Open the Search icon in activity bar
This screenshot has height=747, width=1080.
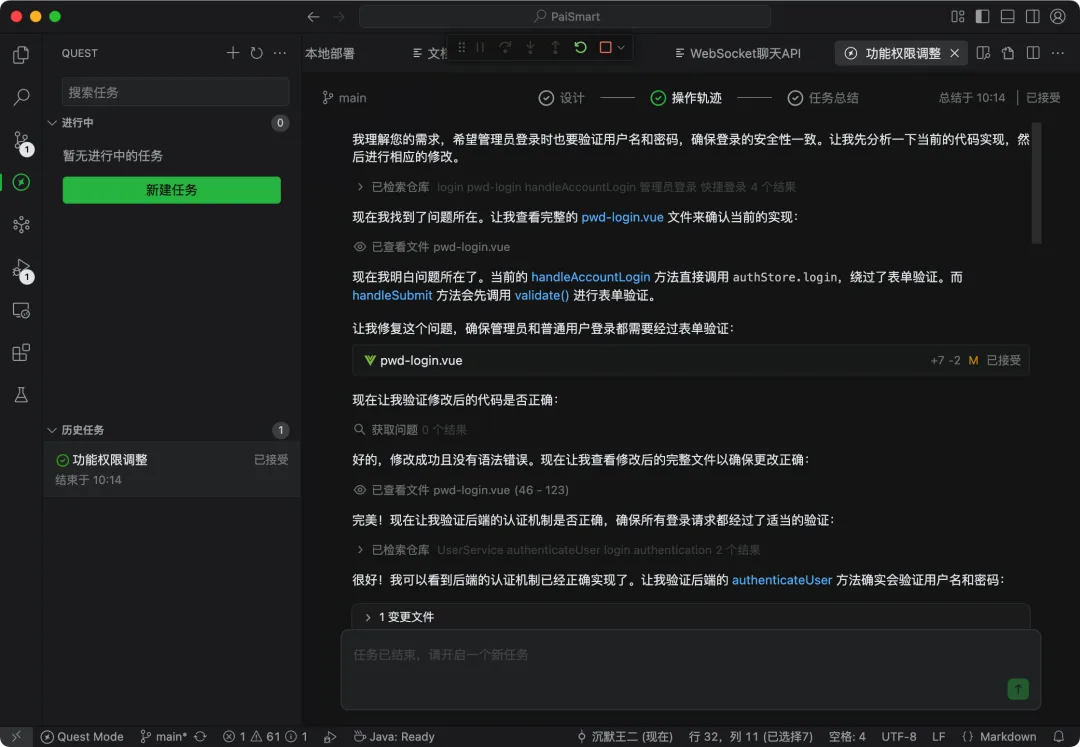pos(21,97)
